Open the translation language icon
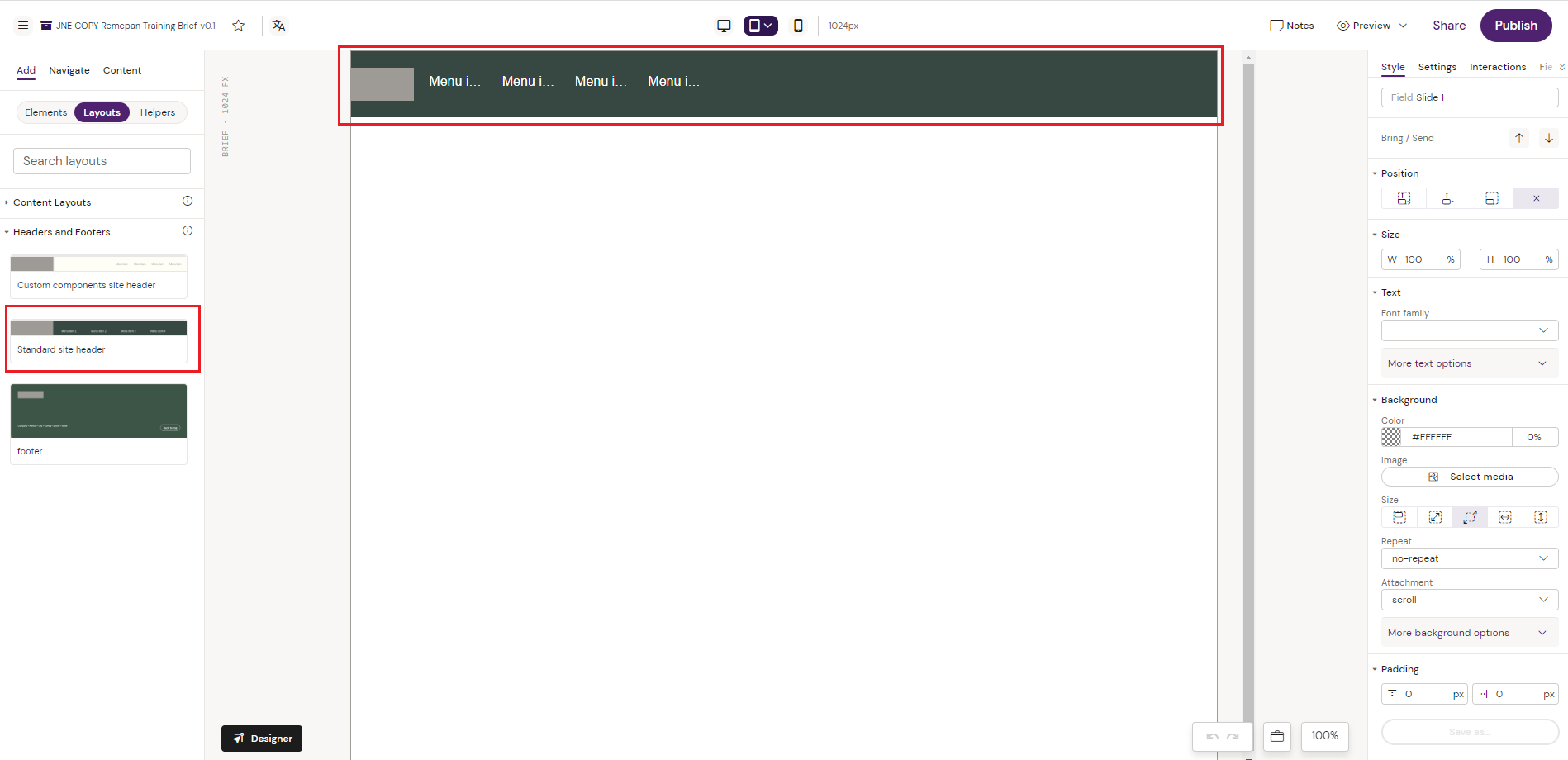This screenshot has height=760, width=1568. (x=279, y=26)
